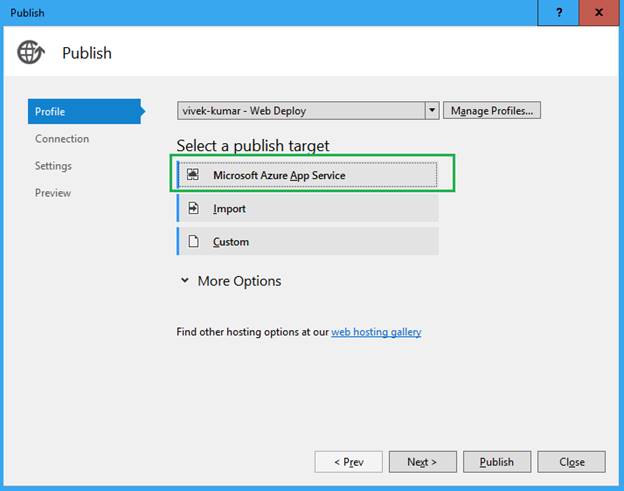The image size is (624, 491).
Task: Click the Microsoft Azure App Service label
Action: (x=279, y=175)
